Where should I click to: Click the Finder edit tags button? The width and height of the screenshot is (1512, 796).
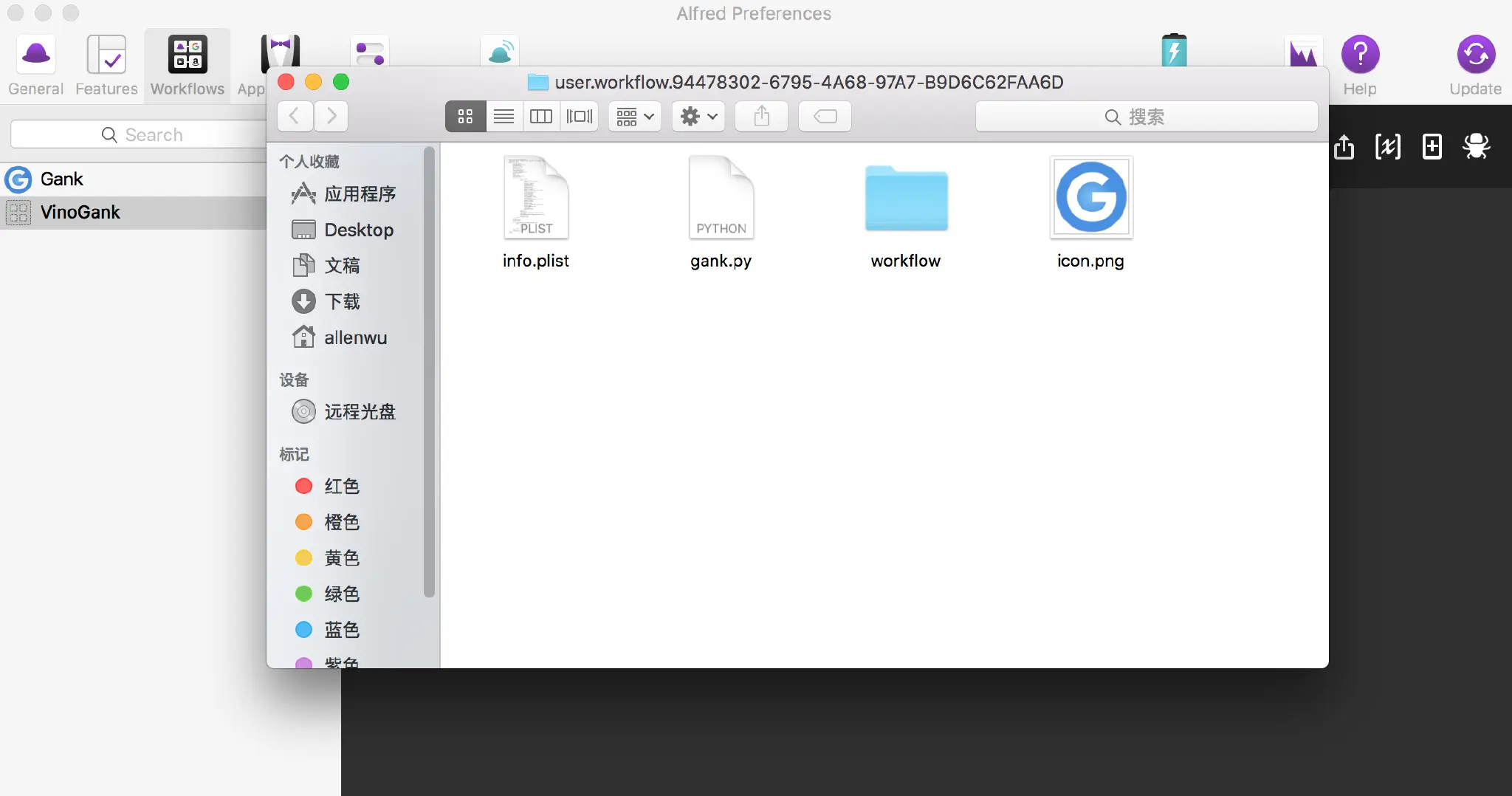(x=825, y=116)
